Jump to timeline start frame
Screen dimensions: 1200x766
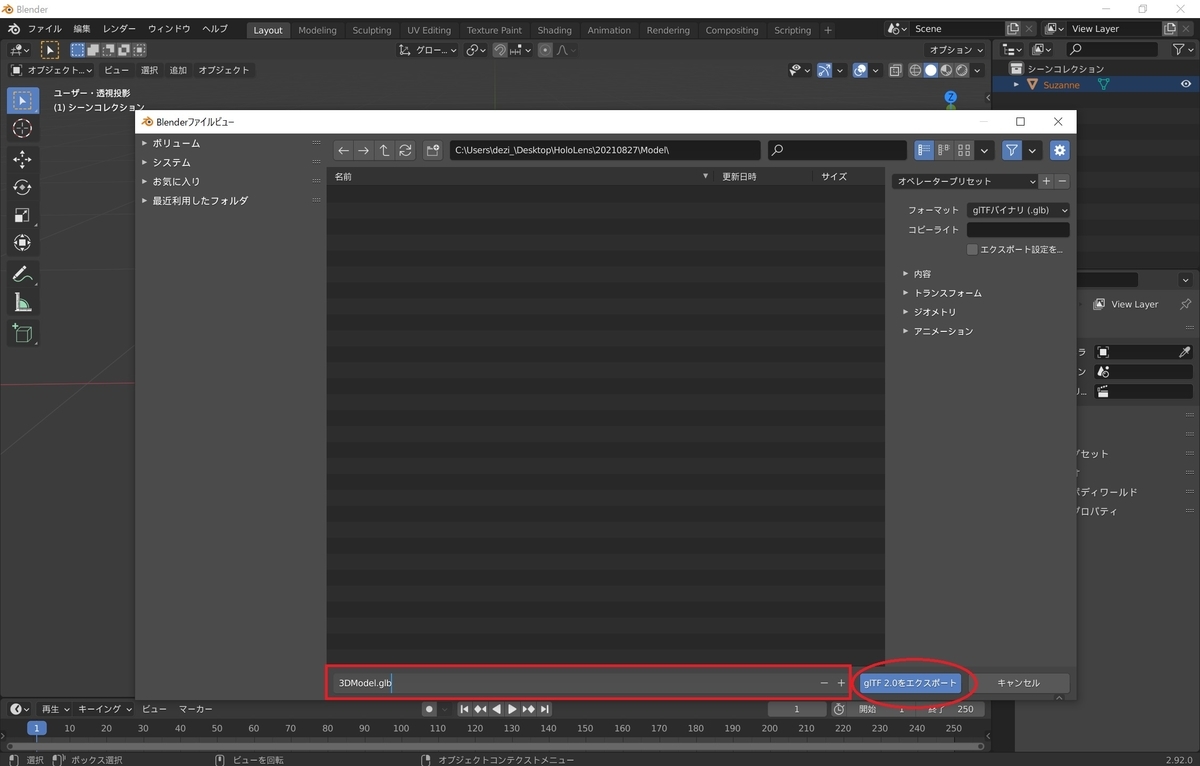click(465, 709)
